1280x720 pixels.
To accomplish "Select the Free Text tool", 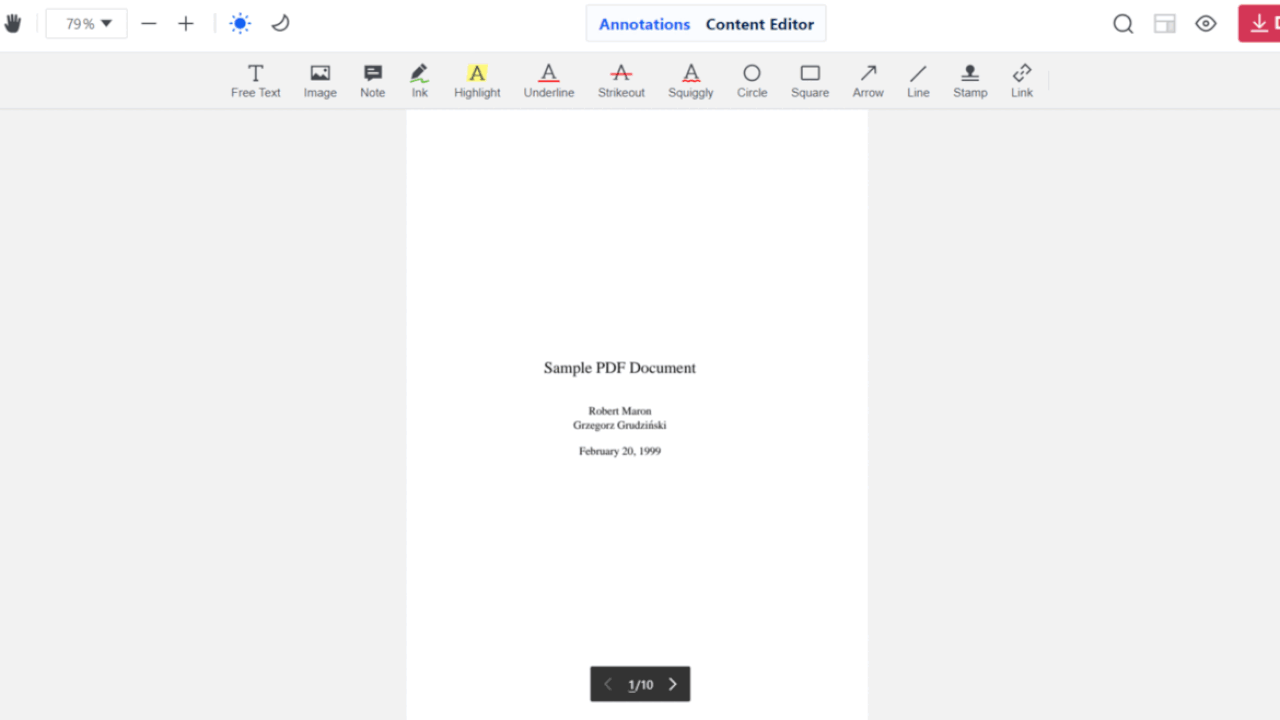I will tap(256, 81).
